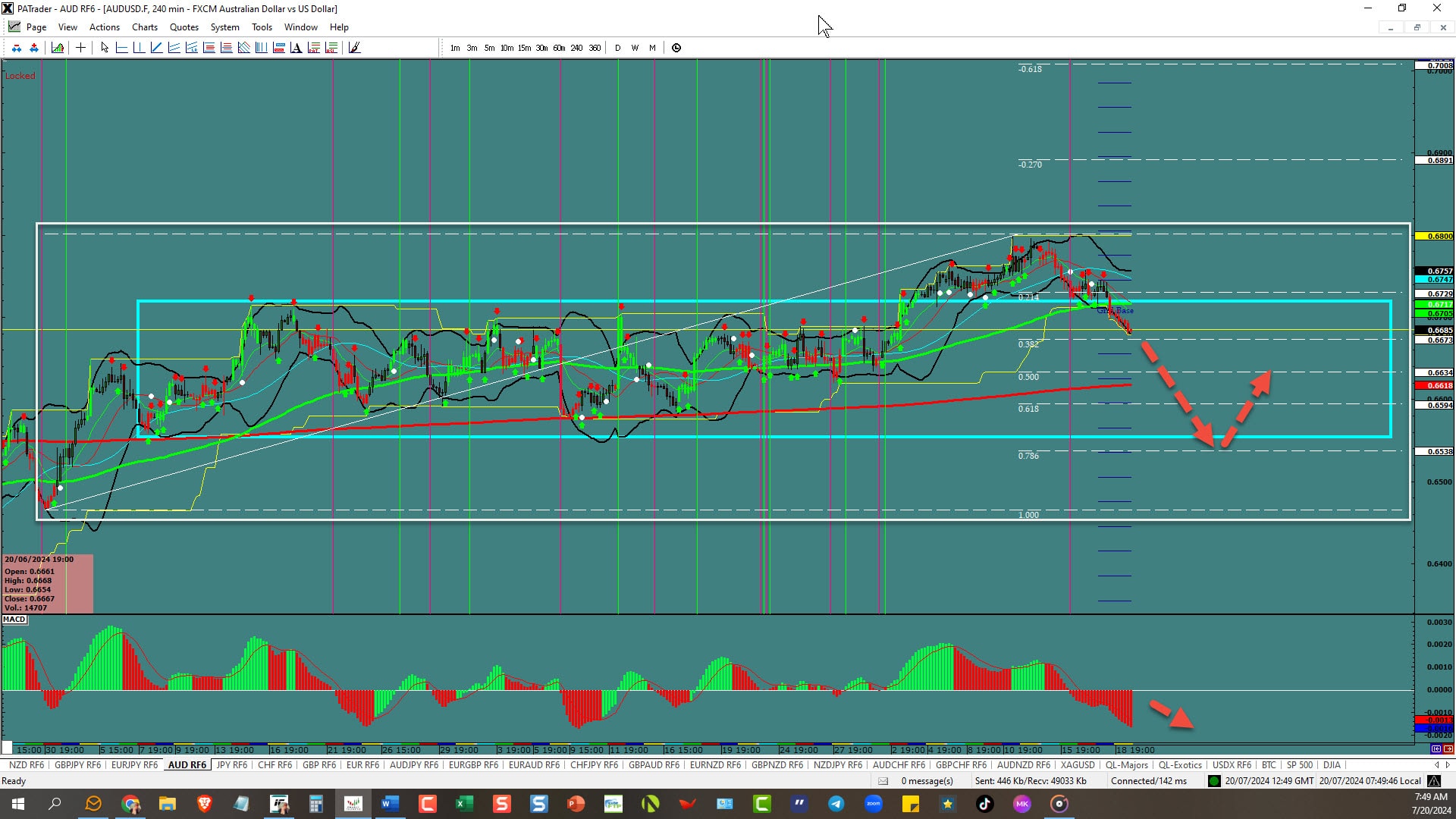Open the Quotes menu
Screen dimensions: 1456x819
184,27
